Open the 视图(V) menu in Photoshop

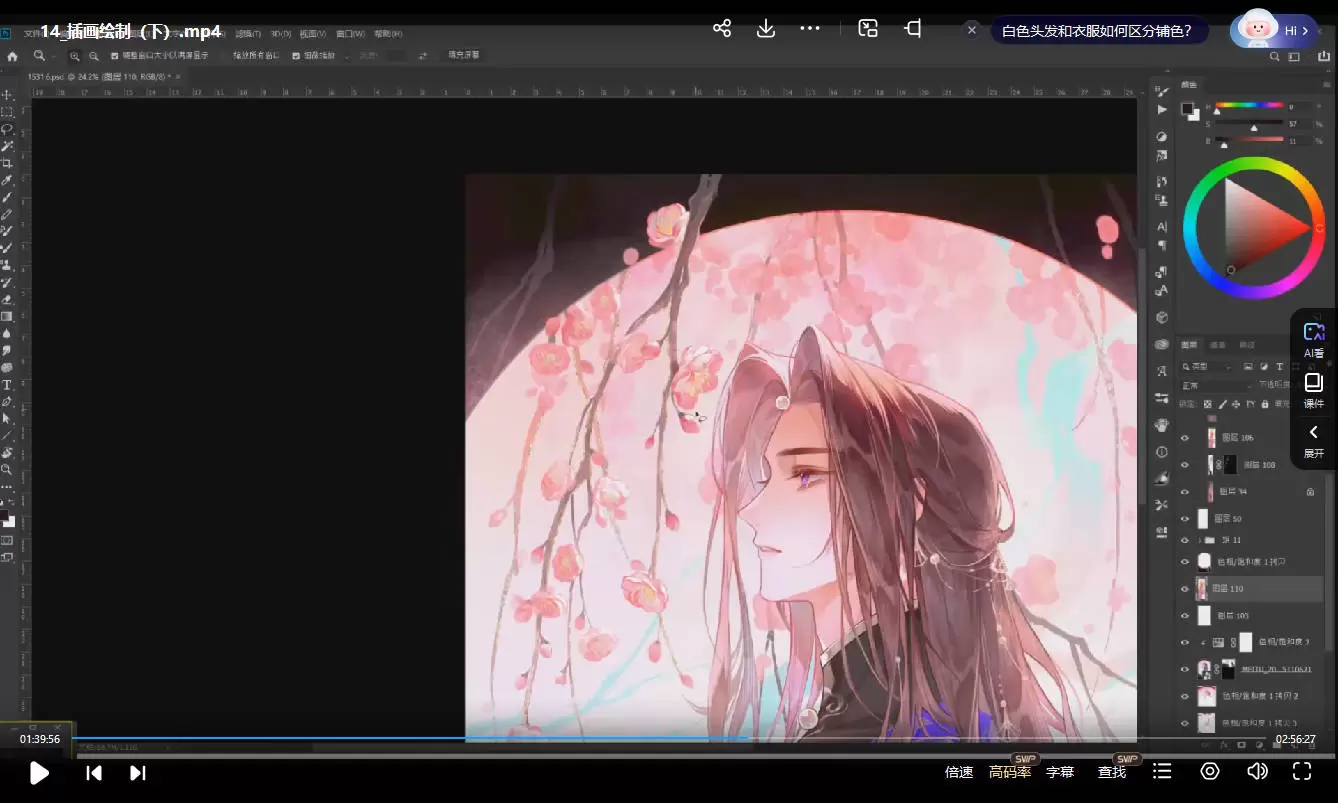point(313,34)
